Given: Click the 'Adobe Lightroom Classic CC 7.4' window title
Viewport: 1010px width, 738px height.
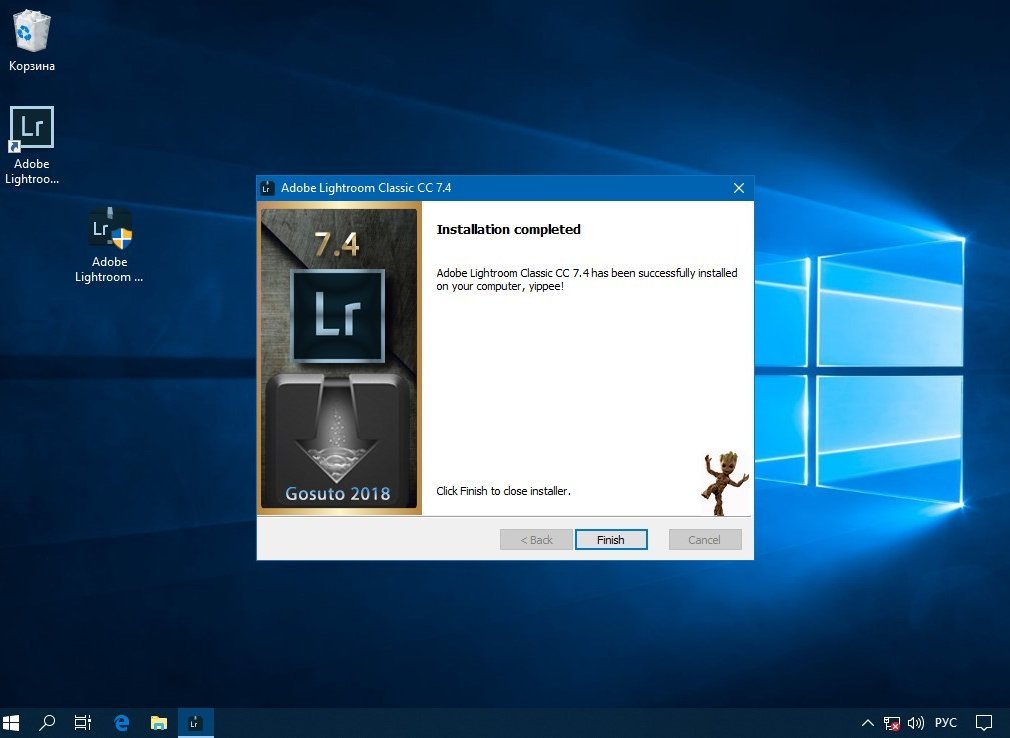Looking at the screenshot, I should pos(366,188).
